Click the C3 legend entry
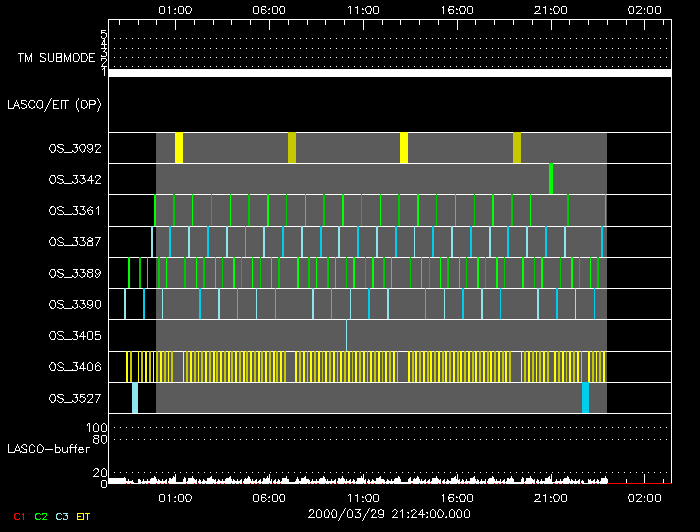700x532 pixels. 63,516
